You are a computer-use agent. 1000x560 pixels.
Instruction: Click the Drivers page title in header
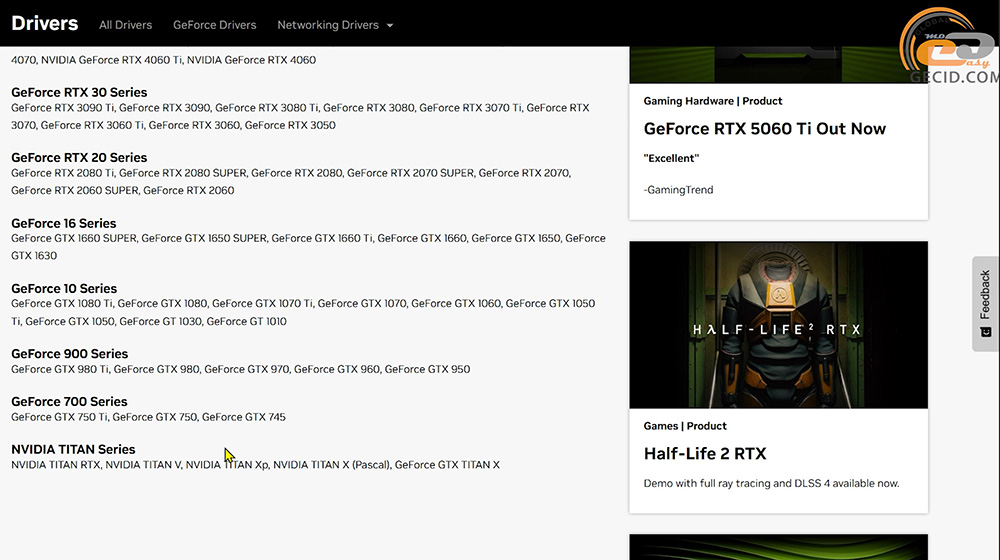coord(45,24)
